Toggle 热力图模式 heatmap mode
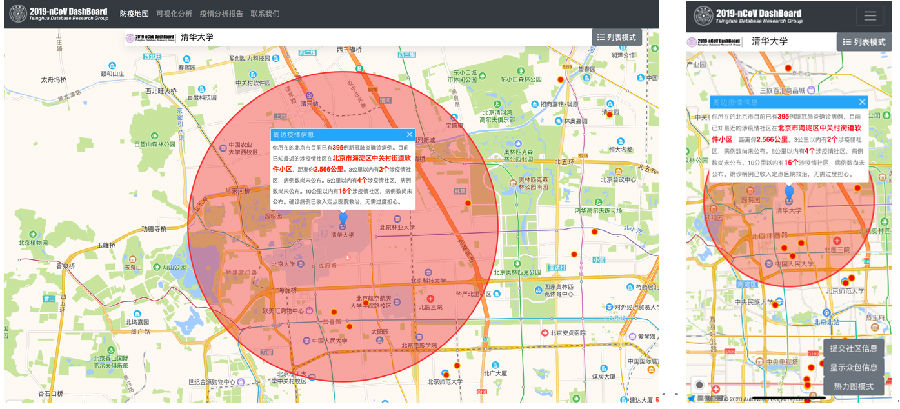The image size is (900, 409). [852, 385]
